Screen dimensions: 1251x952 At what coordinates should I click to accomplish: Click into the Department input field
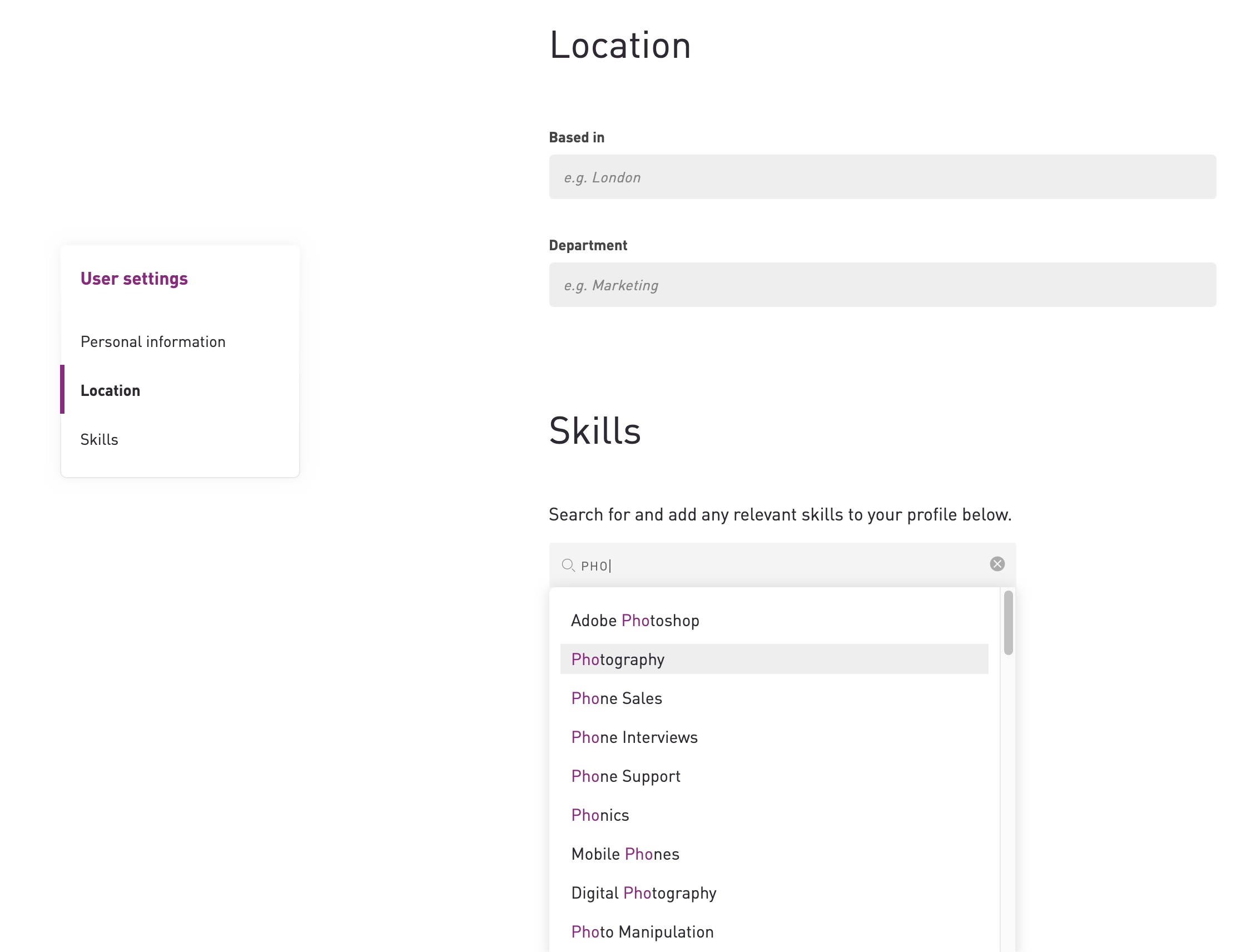[882, 285]
